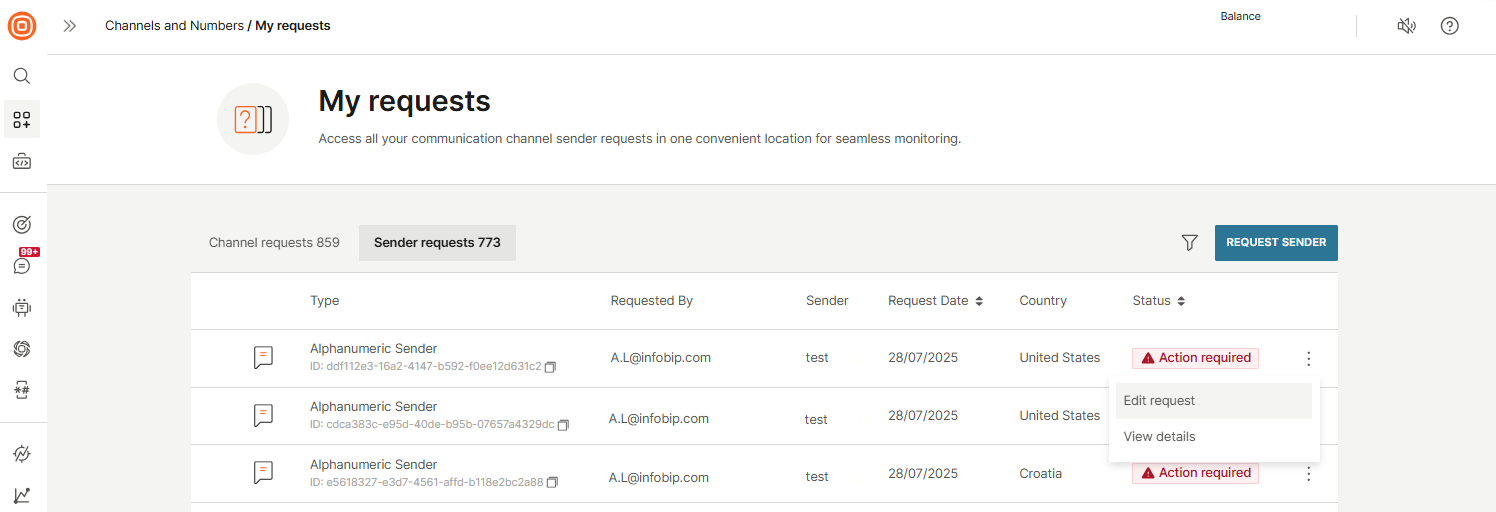
Task: Copy ID of the Croatia sender request
Action: (x=553, y=483)
